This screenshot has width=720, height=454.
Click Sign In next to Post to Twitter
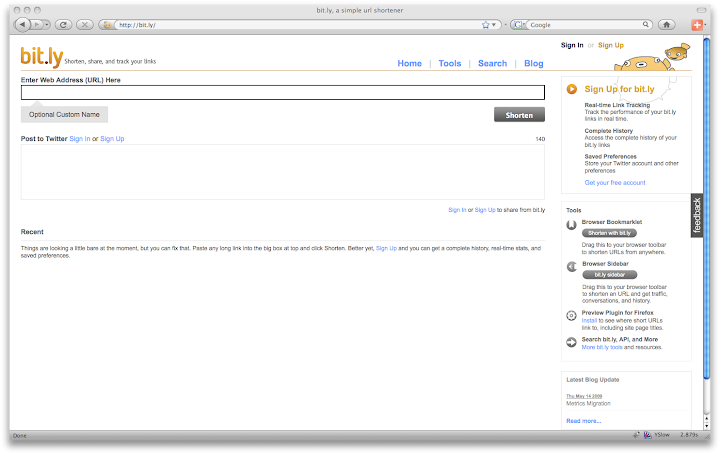pyautogui.click(x=80, y=139)
